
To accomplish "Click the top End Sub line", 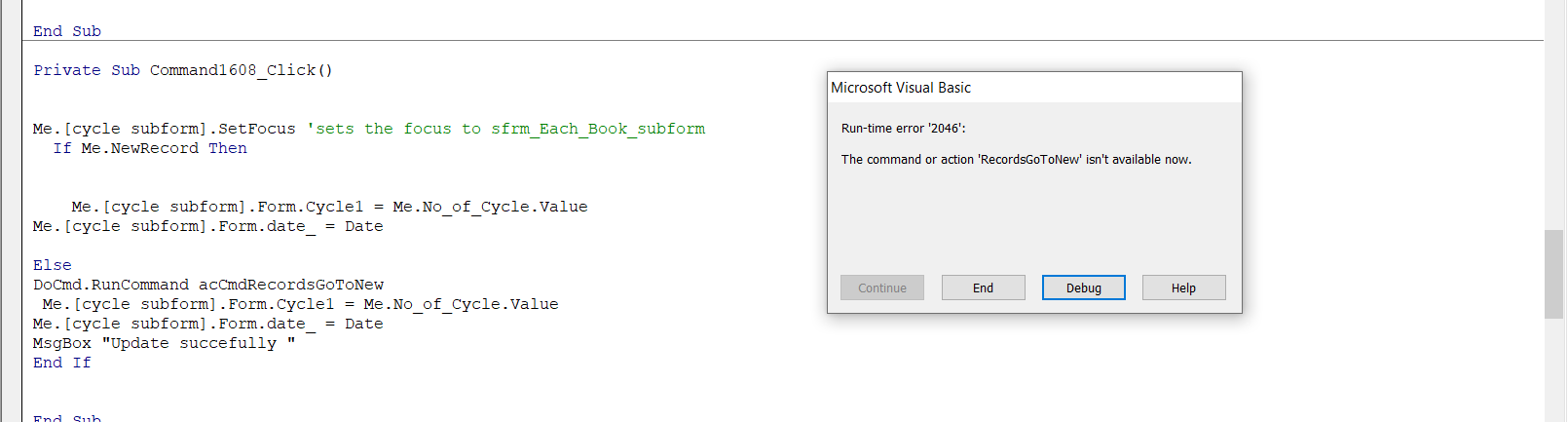I will [67, 31].
